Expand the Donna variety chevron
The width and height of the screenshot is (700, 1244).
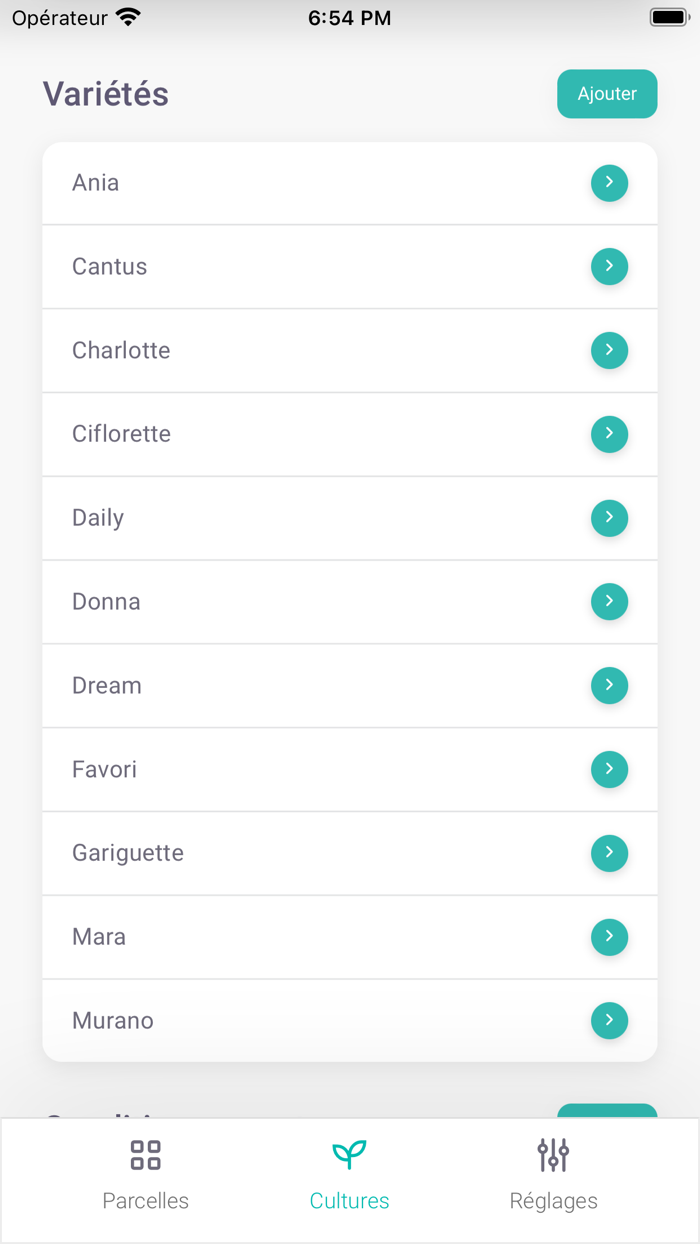609,602
